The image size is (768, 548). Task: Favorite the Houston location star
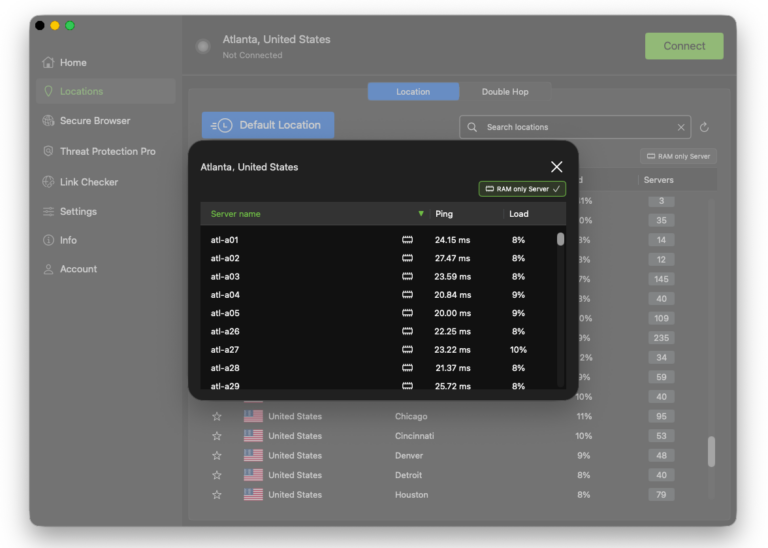[x=217, y=495]
